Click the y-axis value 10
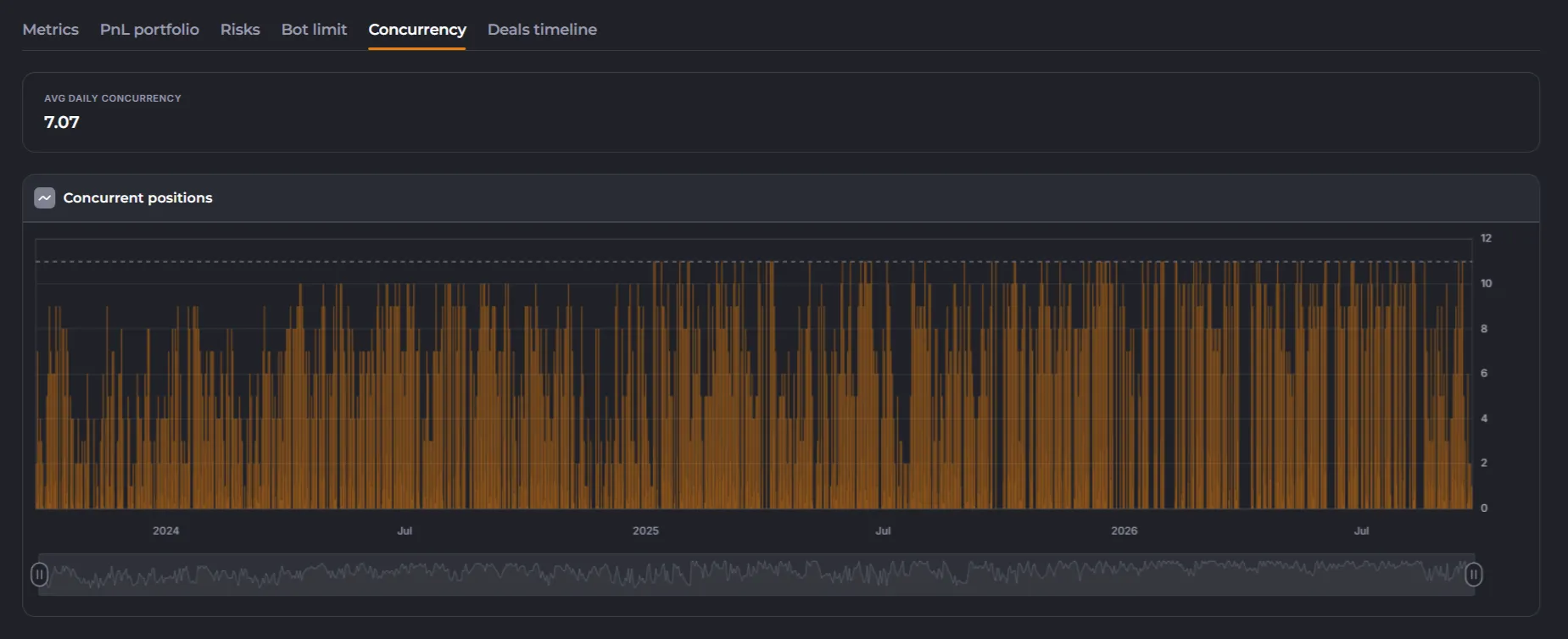 pos(1486,283)
